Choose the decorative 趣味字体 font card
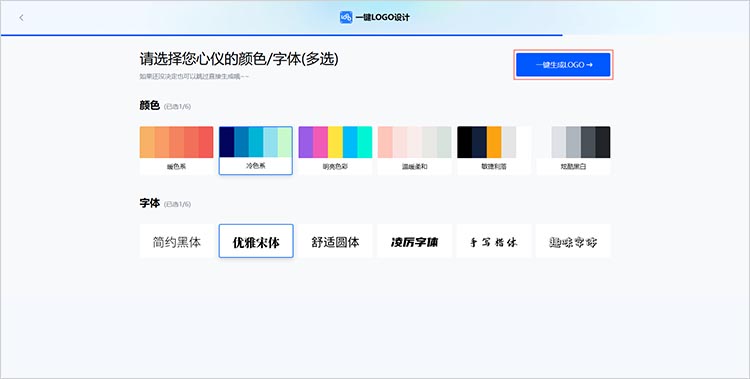This screenshot has height=379, width=750. [x=574, y=241]
